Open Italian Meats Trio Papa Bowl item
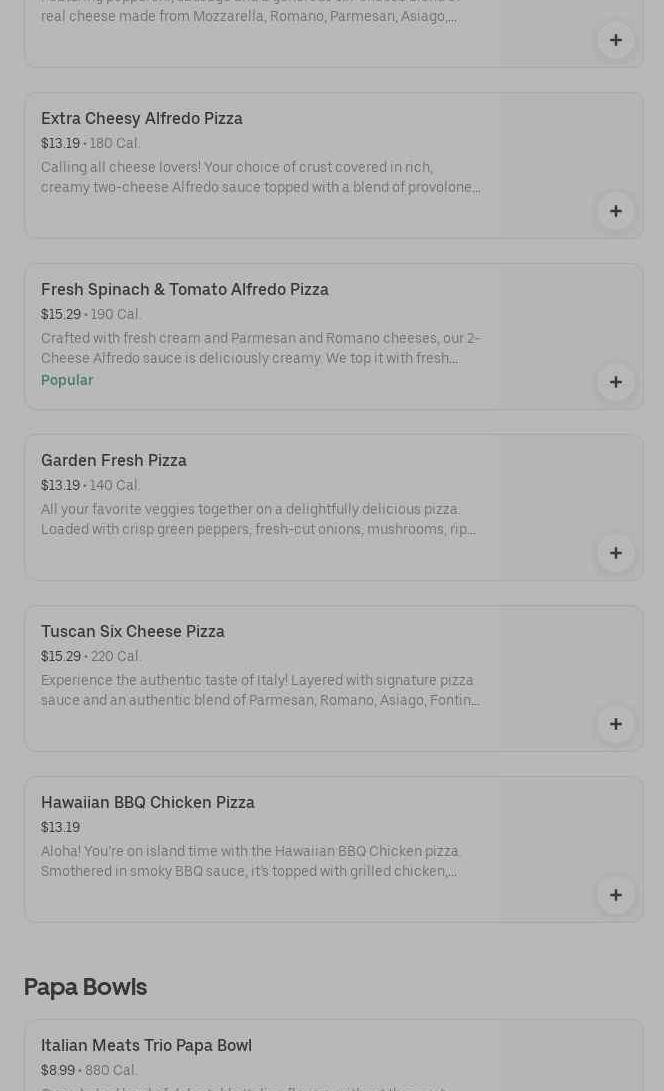The height and width of the screenshot is (1091, 664). (146, 1045)
